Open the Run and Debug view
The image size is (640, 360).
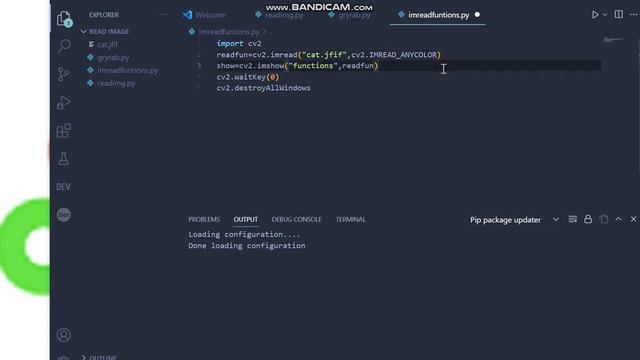64,102
